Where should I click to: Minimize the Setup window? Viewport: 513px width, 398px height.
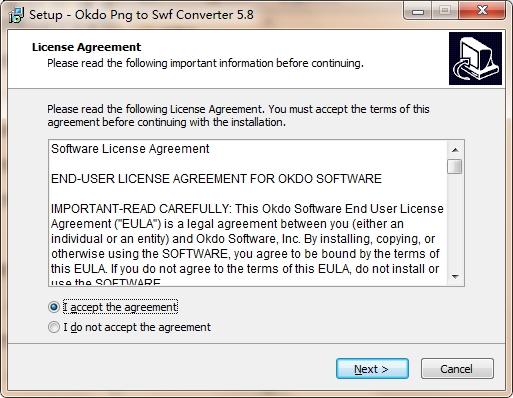coord(417,11)
